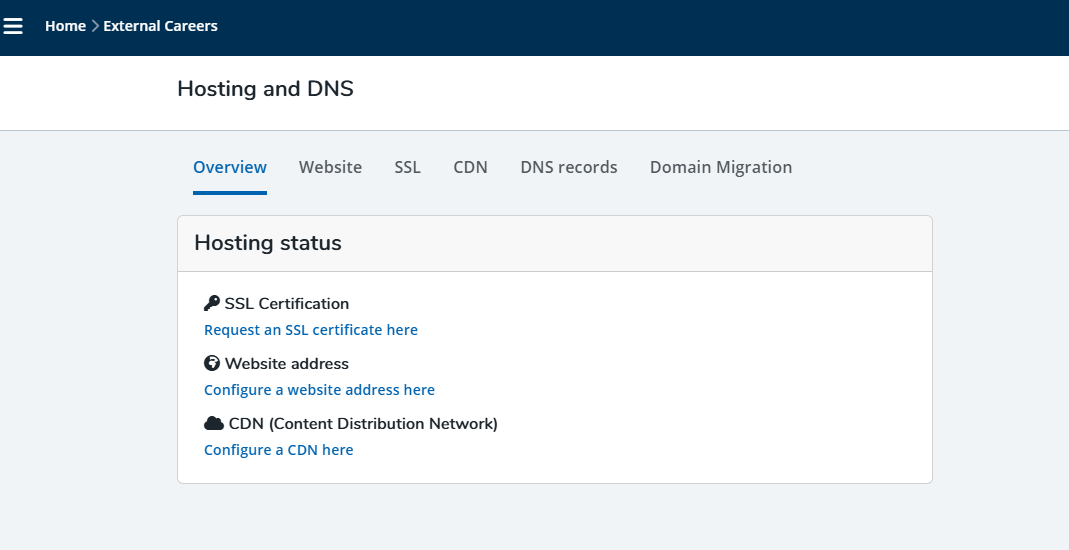Select the Overview tab

(230, 167)
